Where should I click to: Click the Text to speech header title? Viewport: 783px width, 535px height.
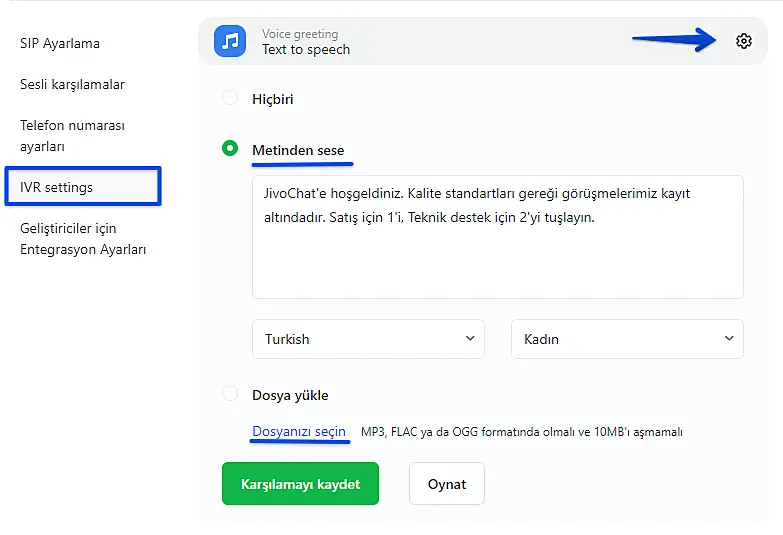(x=306, y=49)
